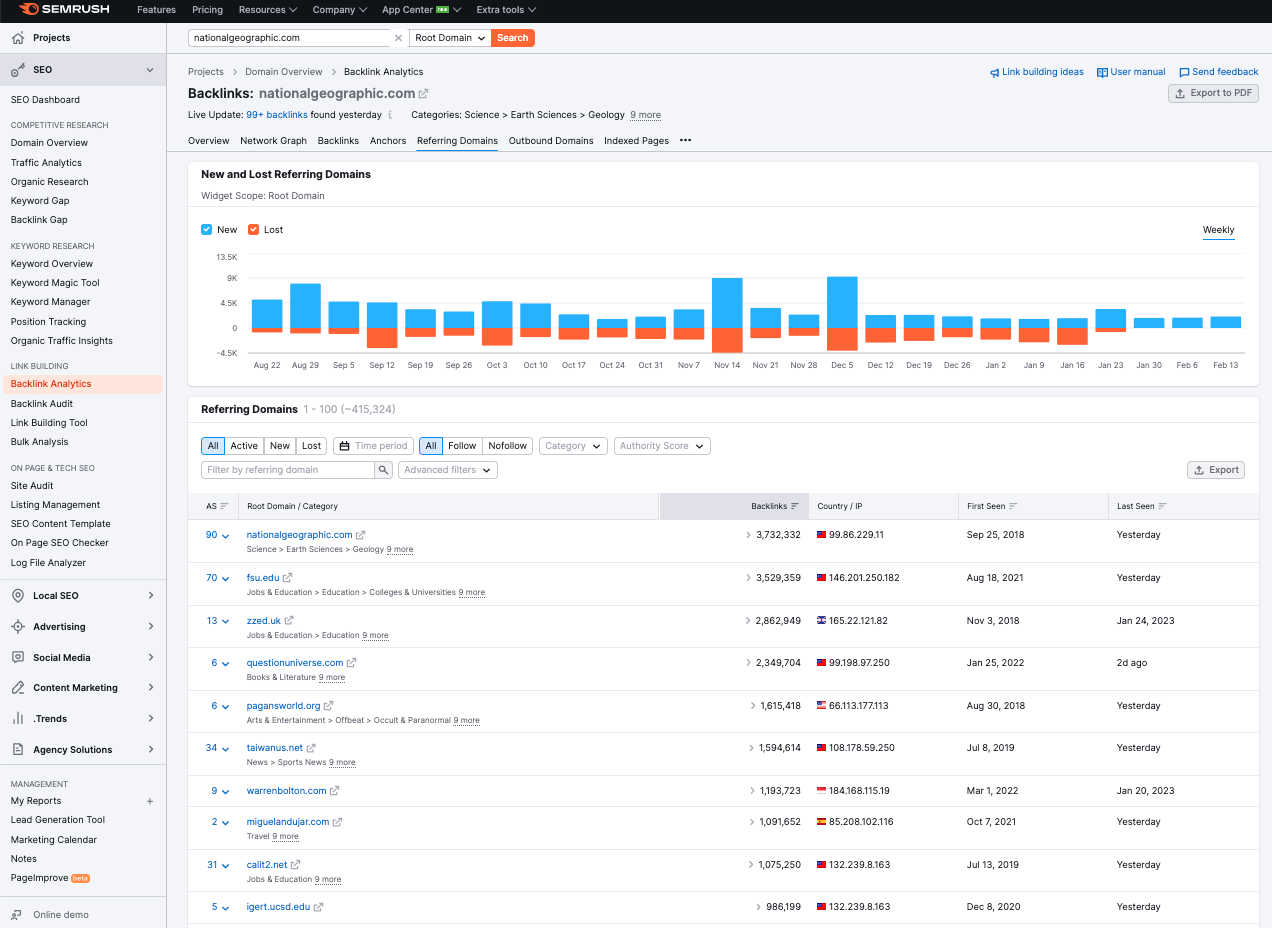Open pagansworld.org external link icon
Image resolution: width=1272 pixels, height=928 pixels.
[x=329, y=706]
